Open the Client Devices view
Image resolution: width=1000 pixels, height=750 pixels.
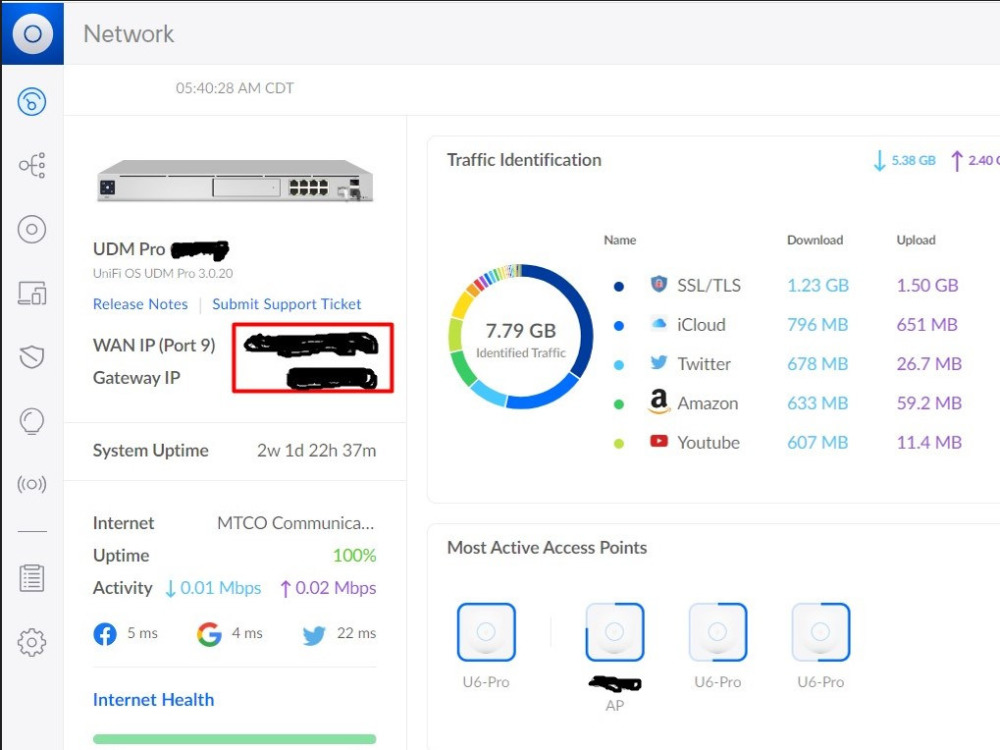[x=31, y=293]
